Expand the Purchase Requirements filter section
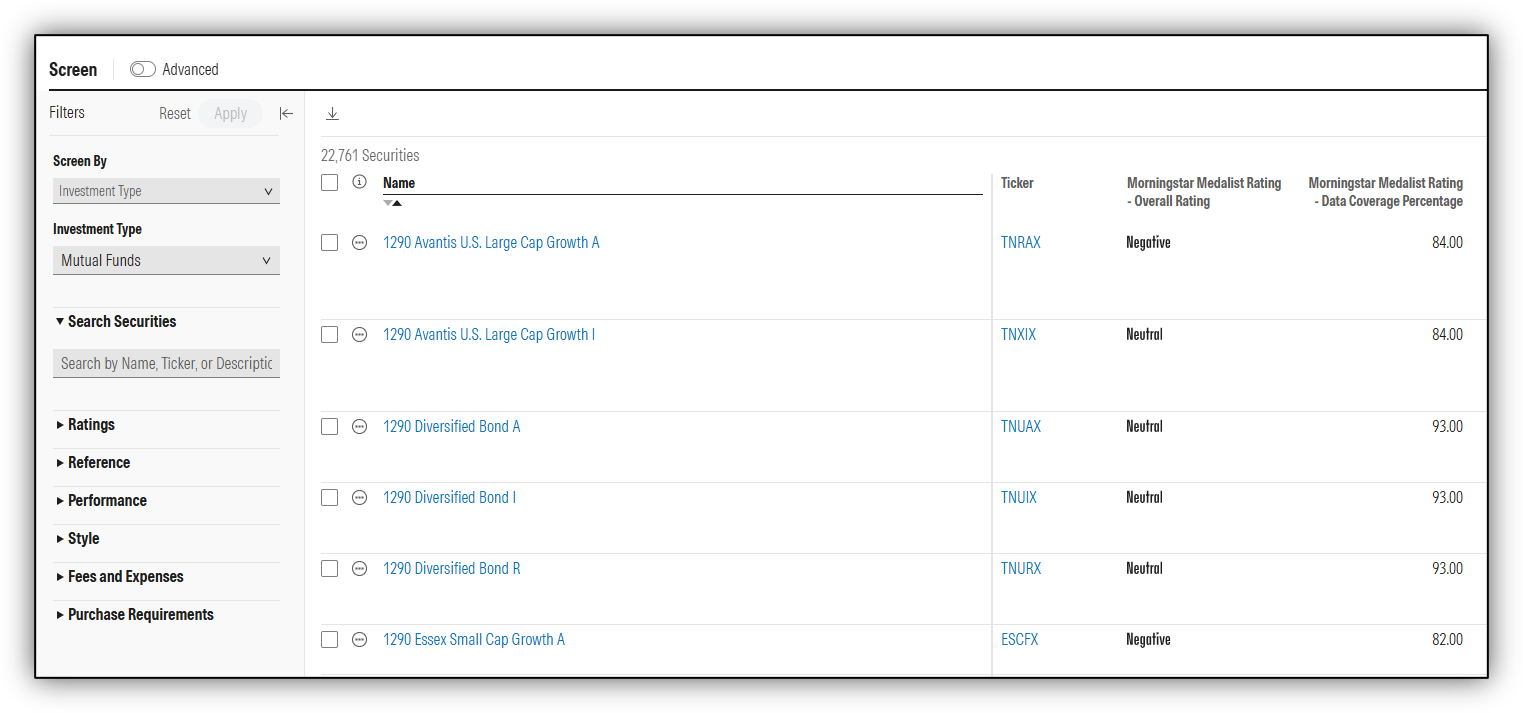 click(x=135, y=614)
